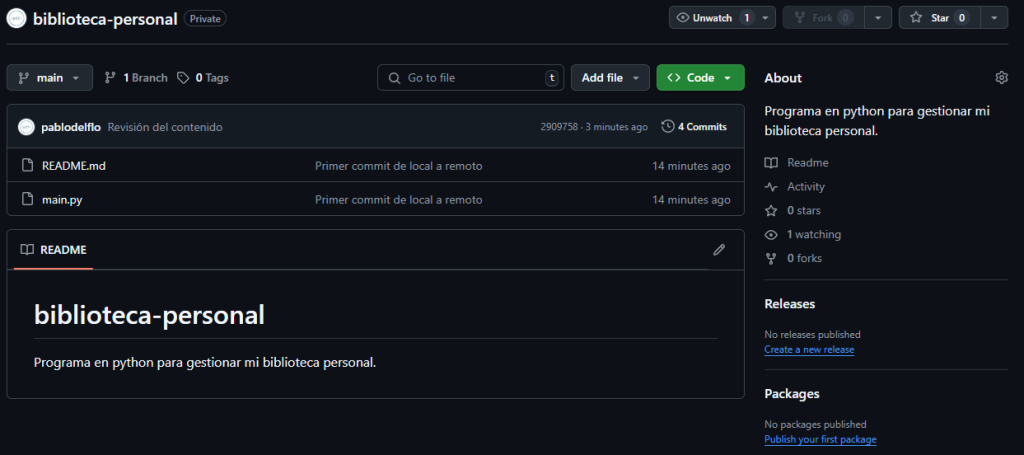Open commit hash 2909758
Image resolution: width=1024 pixels, height=455 pixels.
coord(557,127)
